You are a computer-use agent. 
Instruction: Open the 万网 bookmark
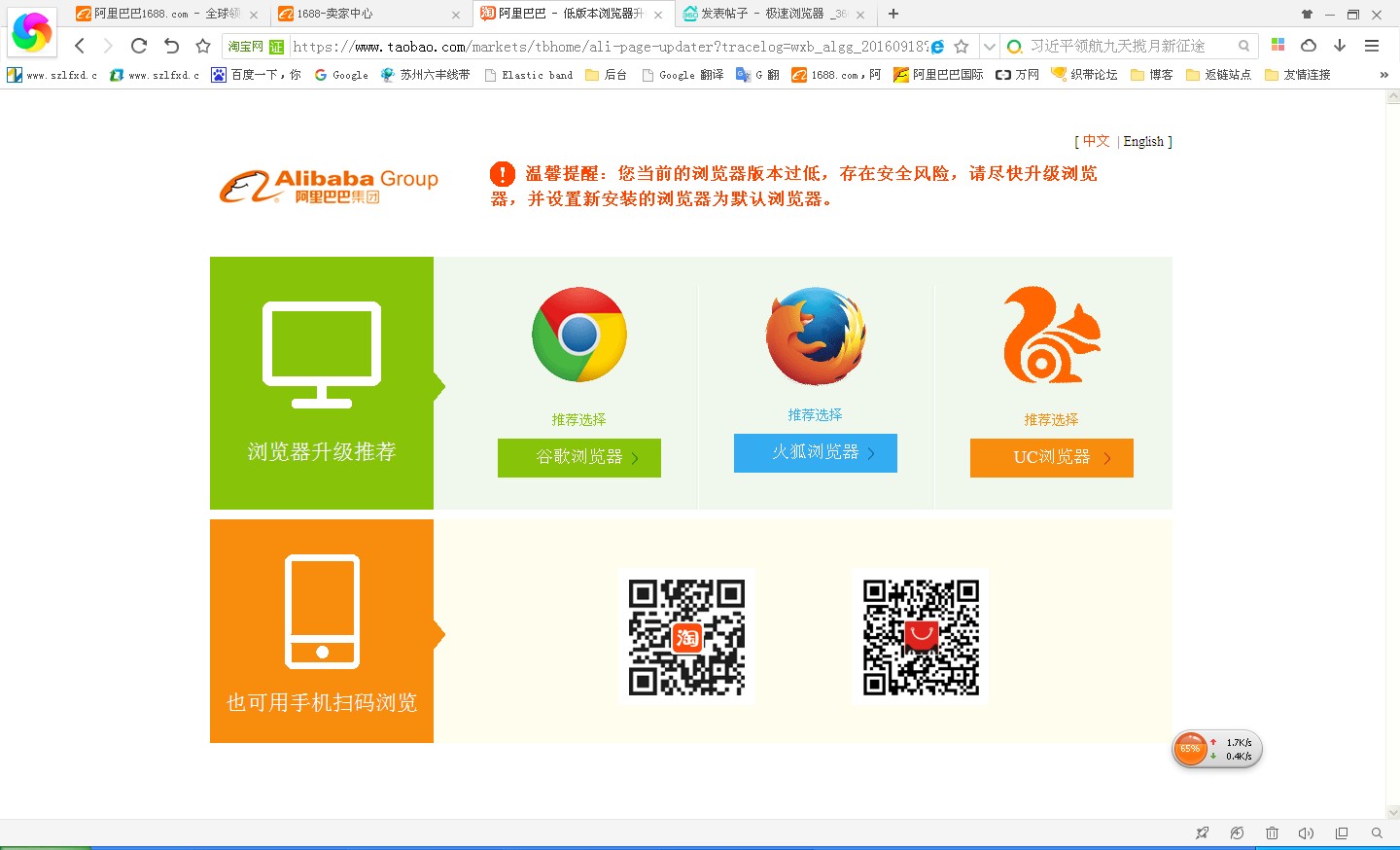tap(1017, 75)
